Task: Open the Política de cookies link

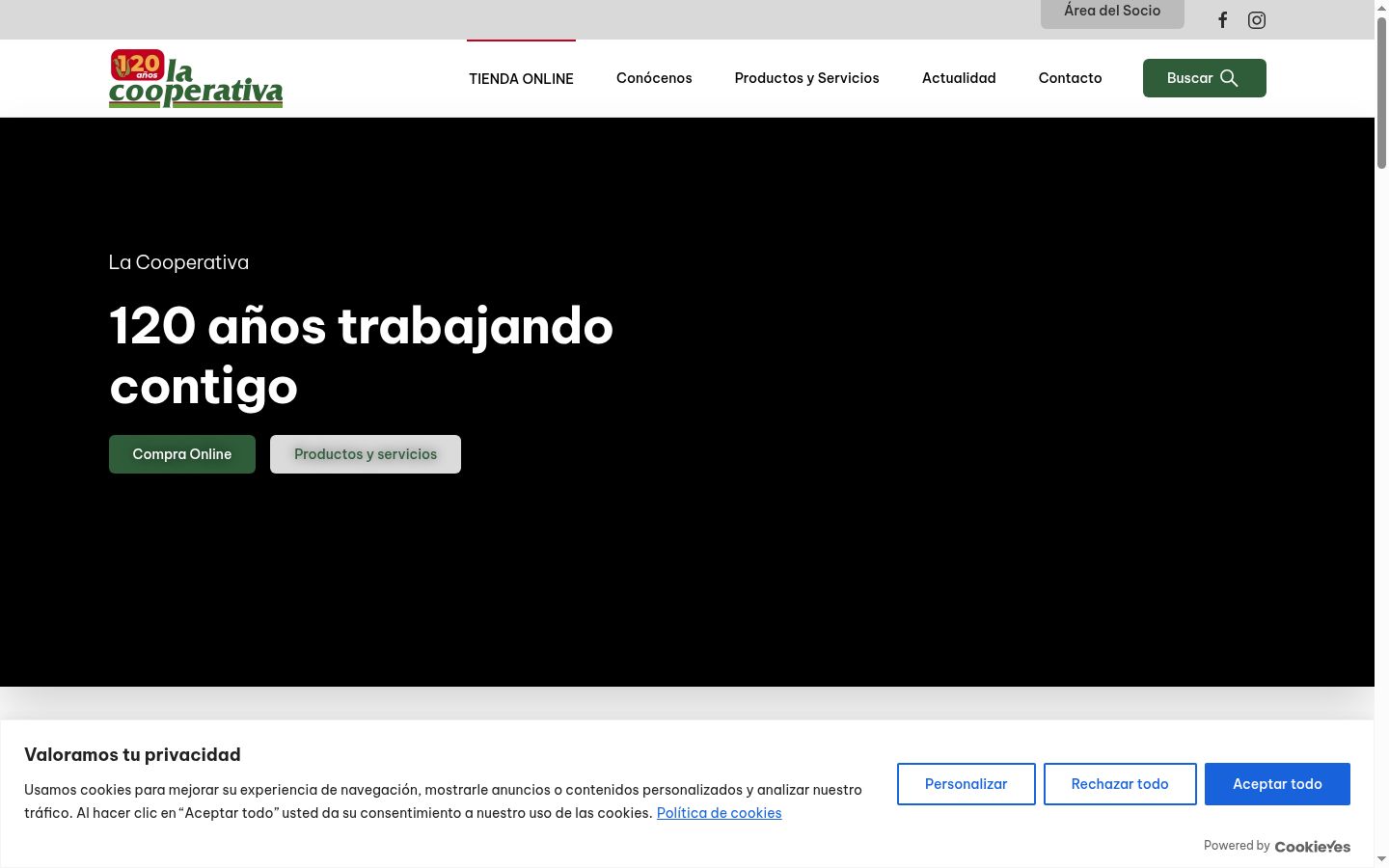Action: point(719,813)
